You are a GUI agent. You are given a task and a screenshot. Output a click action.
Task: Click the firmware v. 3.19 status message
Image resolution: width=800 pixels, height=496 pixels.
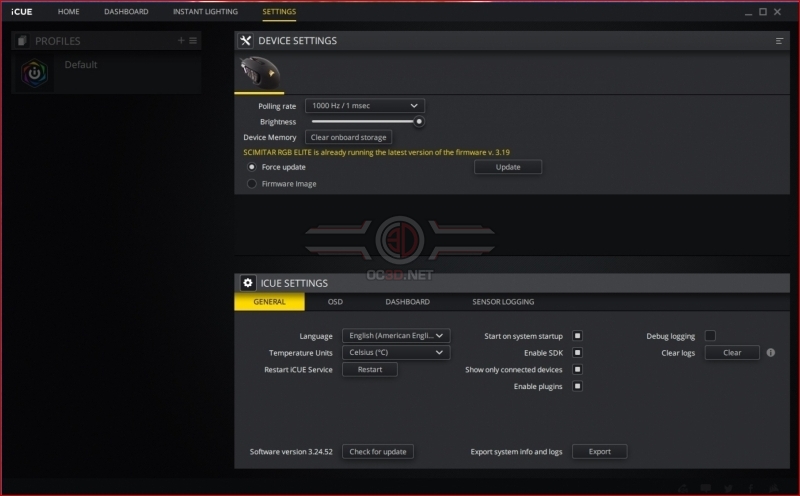[377, 152]
